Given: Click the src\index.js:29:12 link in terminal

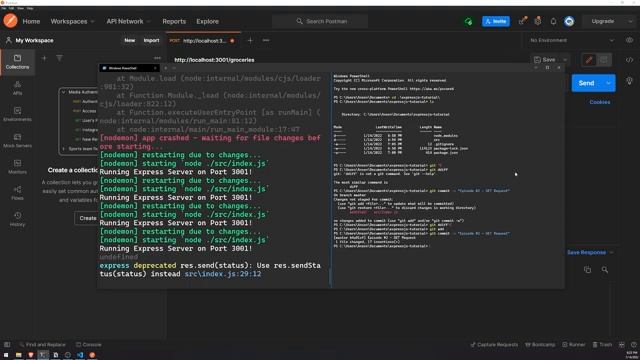Looking at the screenshot, I should point(223,274).
